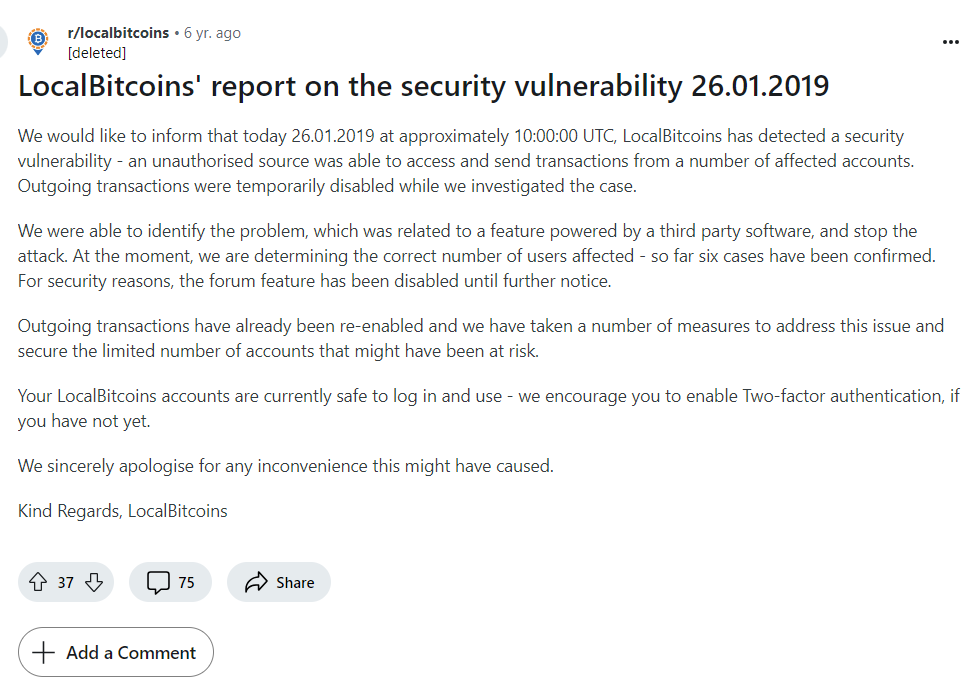
Task: Click the paragraph about third party software
Action: pos(476,256)
